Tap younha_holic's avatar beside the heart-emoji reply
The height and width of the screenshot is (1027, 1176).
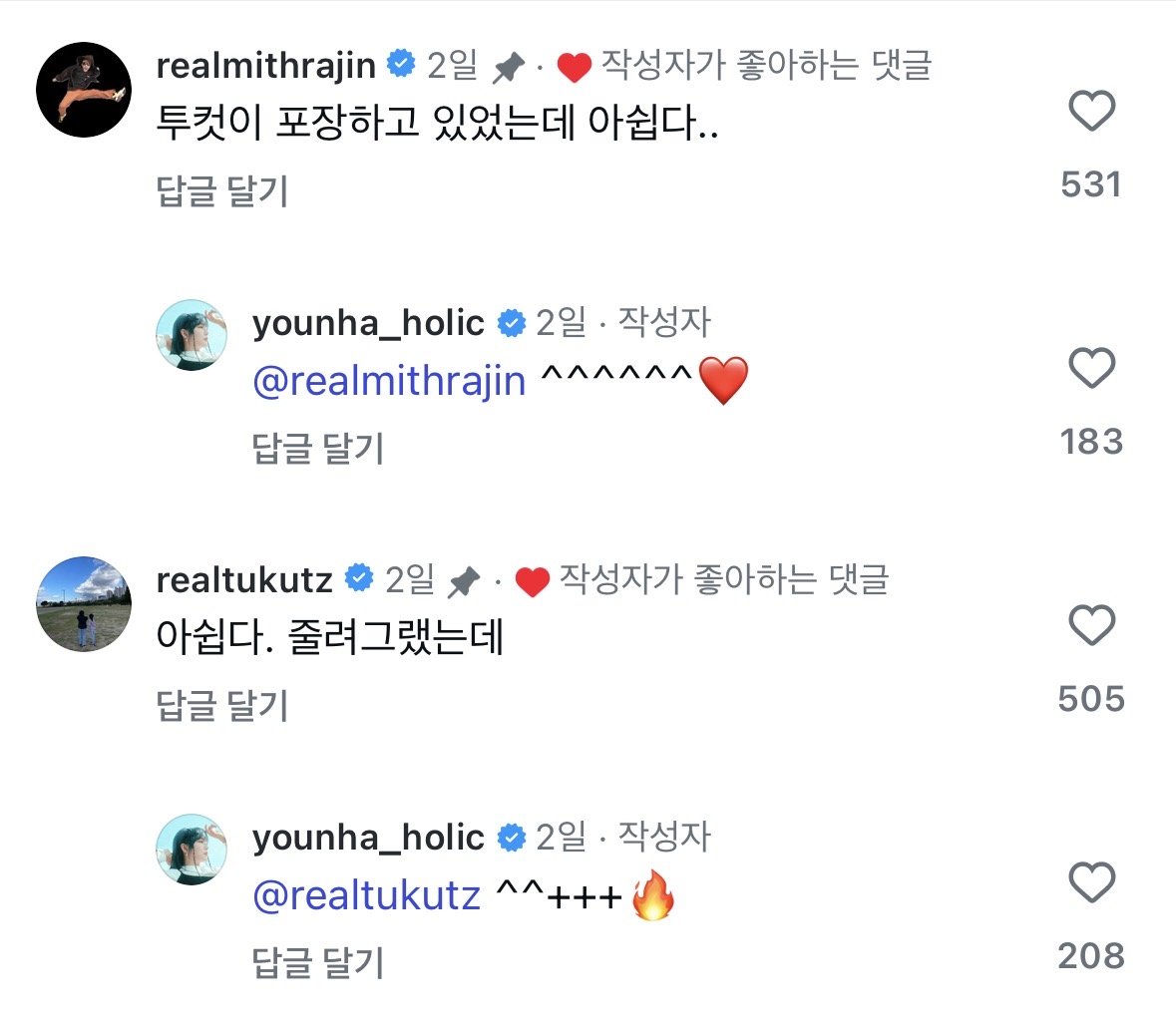[x=192, y=335]
